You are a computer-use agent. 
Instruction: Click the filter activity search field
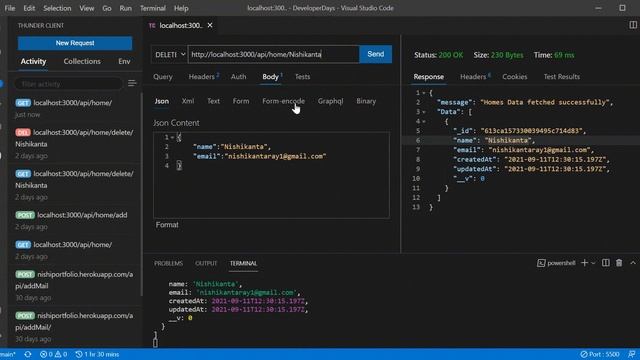pos(68,84)
